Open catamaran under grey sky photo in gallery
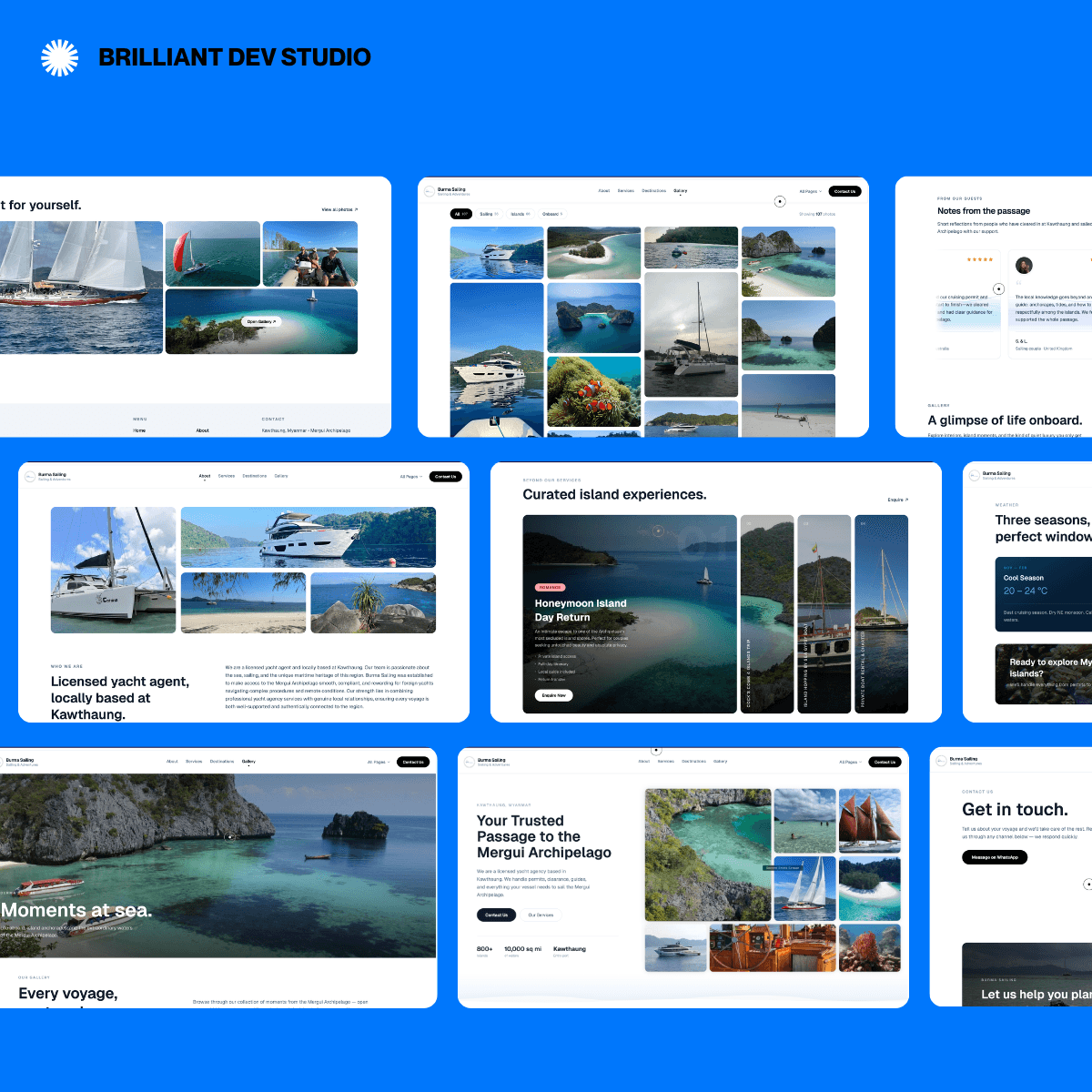 pyautogui.click(x=692, y=335)
